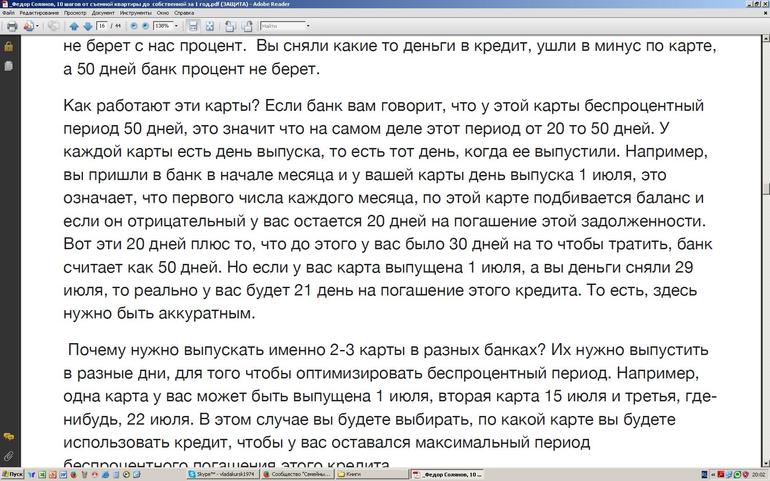Open the Find field dropdown arrow
This screenshot has height=481, width=770.
tap(306, 26)
